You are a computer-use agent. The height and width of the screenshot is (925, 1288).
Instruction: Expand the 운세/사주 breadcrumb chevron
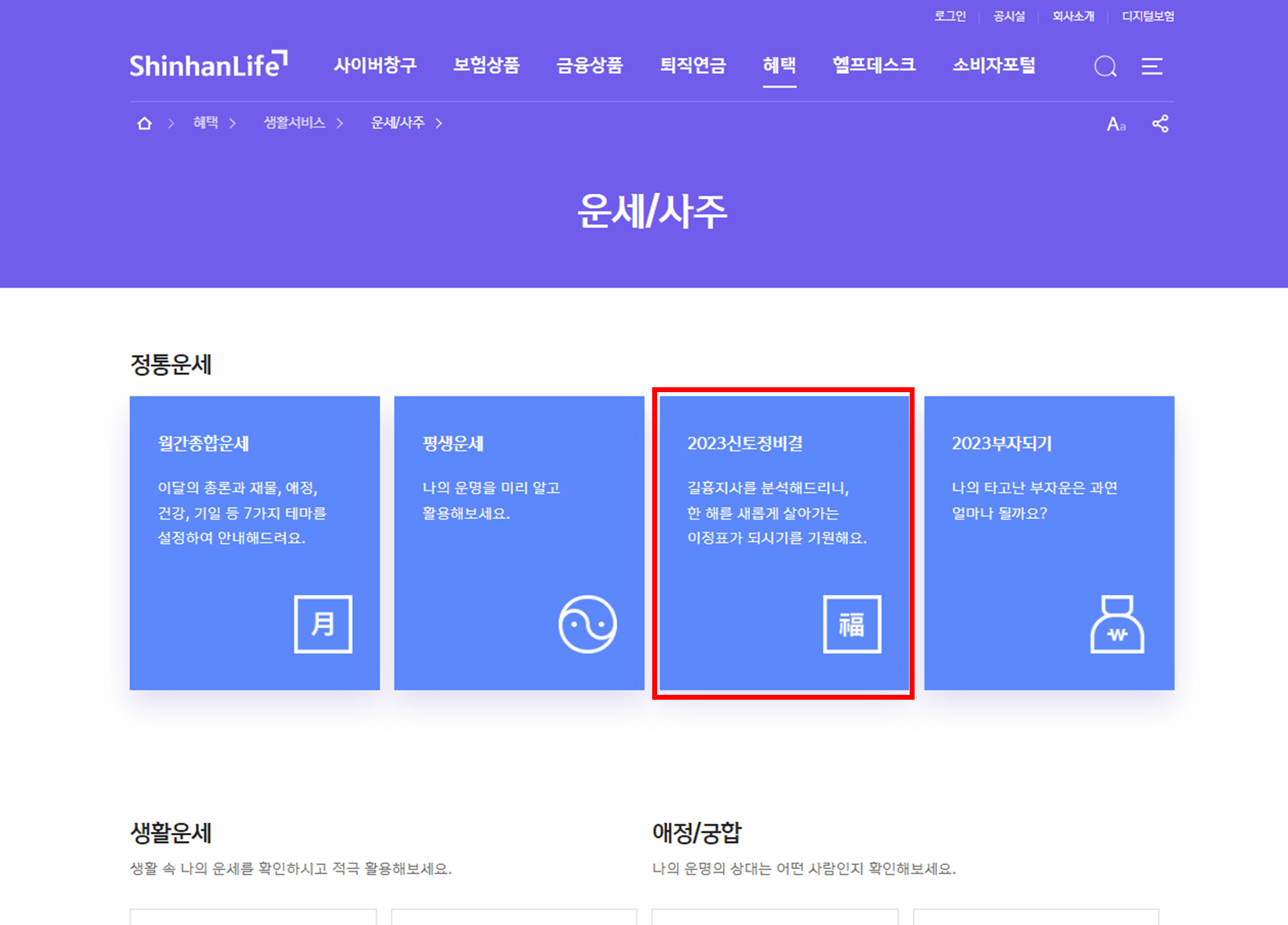coord(441,123)
